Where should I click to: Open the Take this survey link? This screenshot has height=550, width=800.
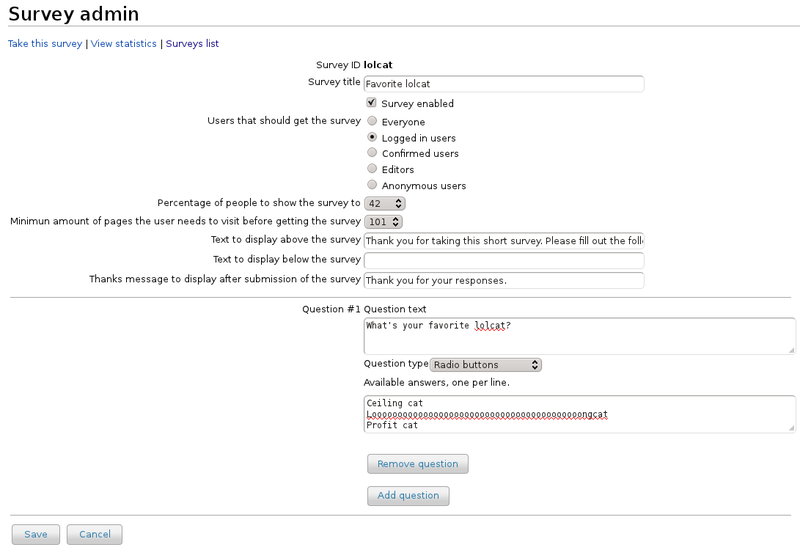45,43
